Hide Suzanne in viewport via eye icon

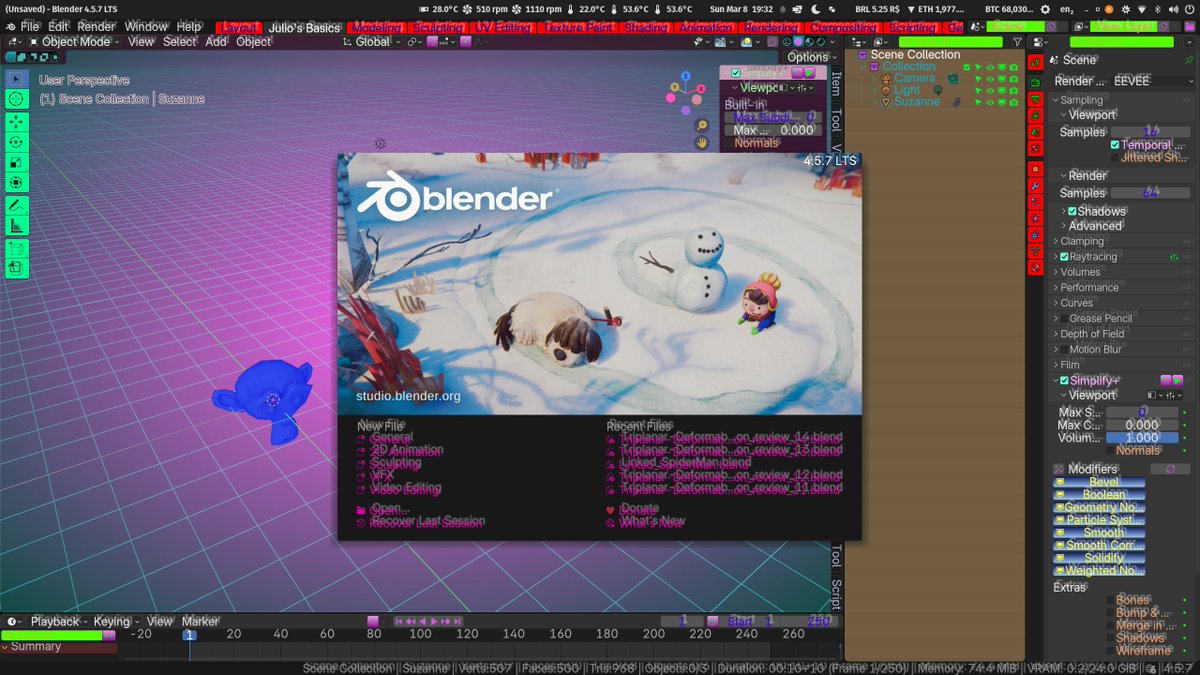click(990, 102)
